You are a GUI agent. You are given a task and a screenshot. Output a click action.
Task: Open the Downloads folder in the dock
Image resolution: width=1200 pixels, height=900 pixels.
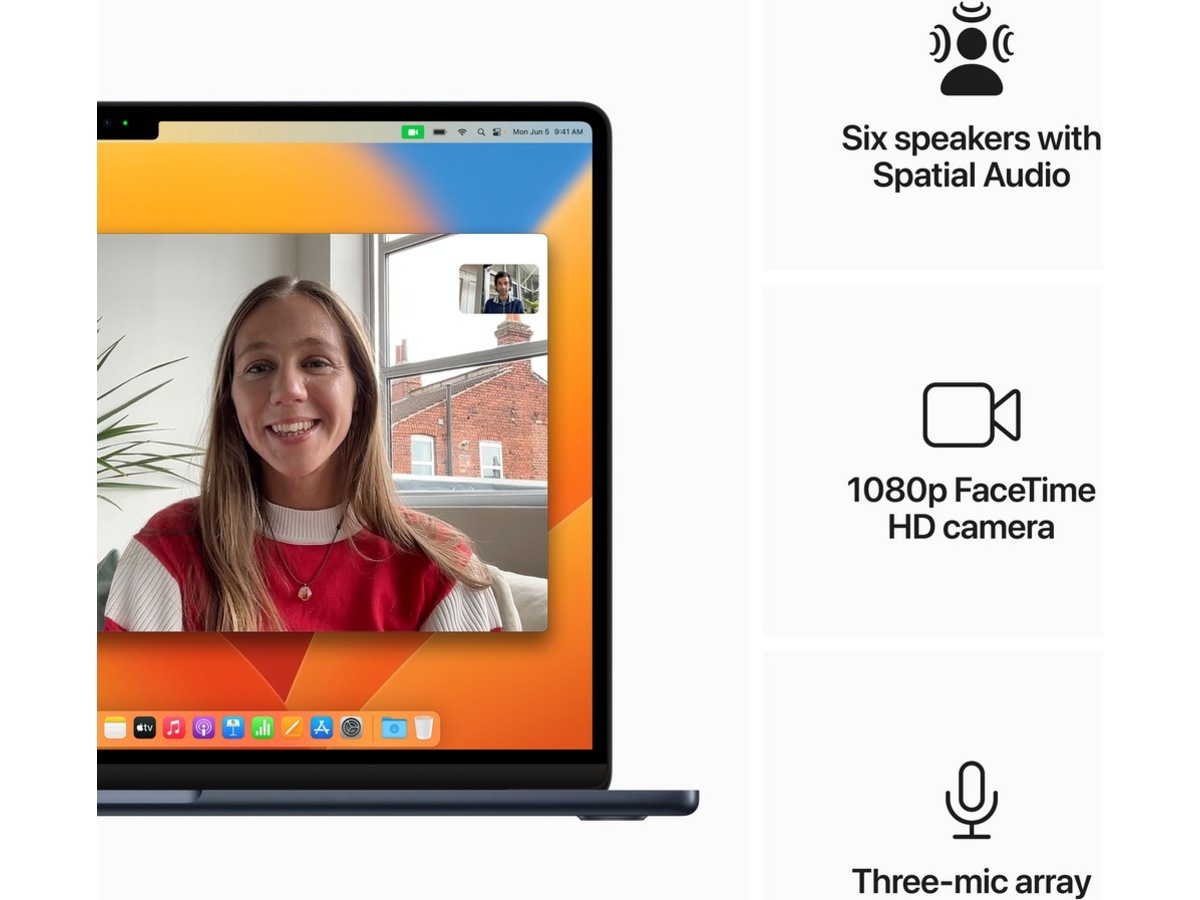pos(393,728)
